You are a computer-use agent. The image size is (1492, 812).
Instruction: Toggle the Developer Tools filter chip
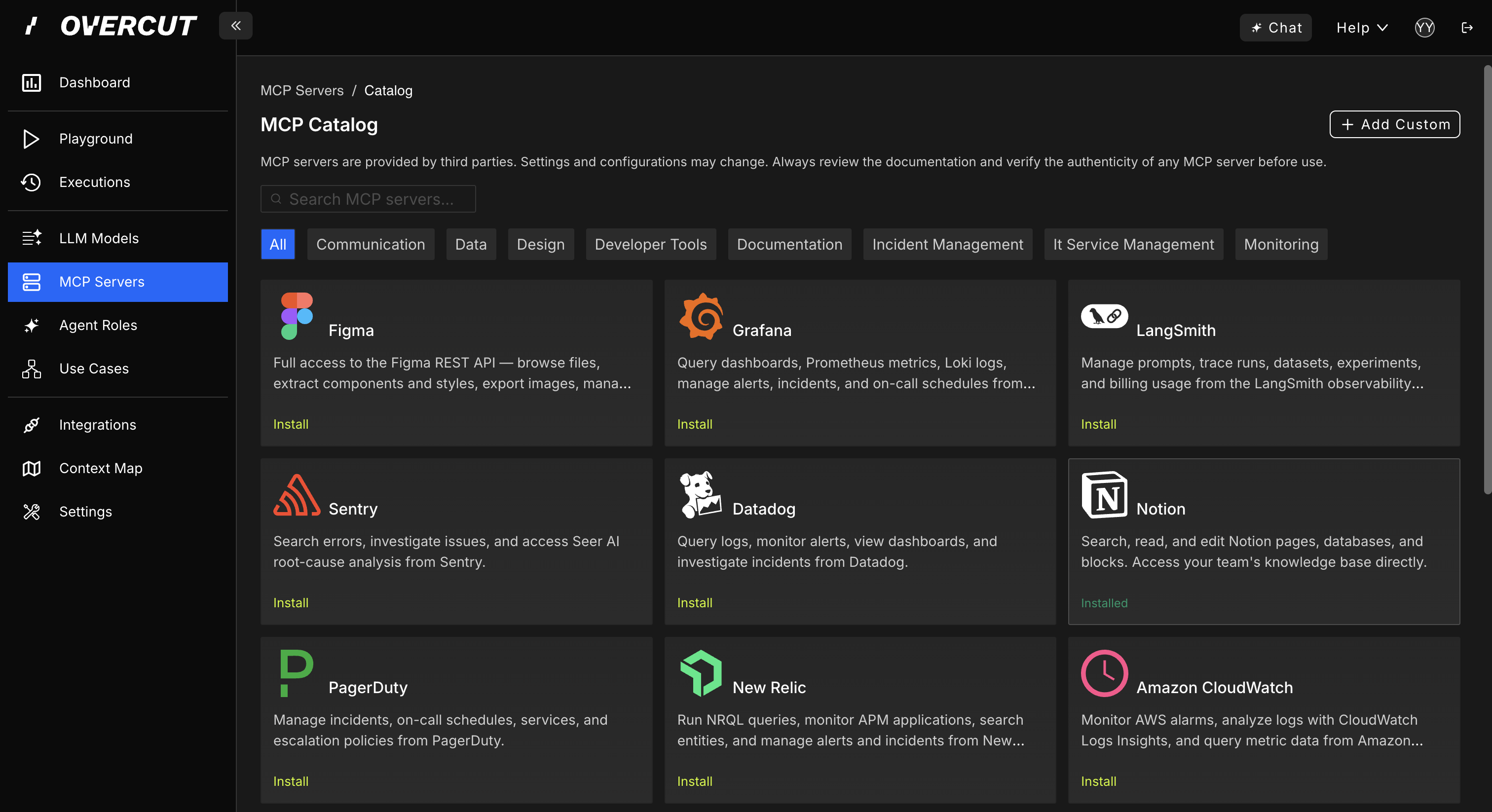point(650,244)
